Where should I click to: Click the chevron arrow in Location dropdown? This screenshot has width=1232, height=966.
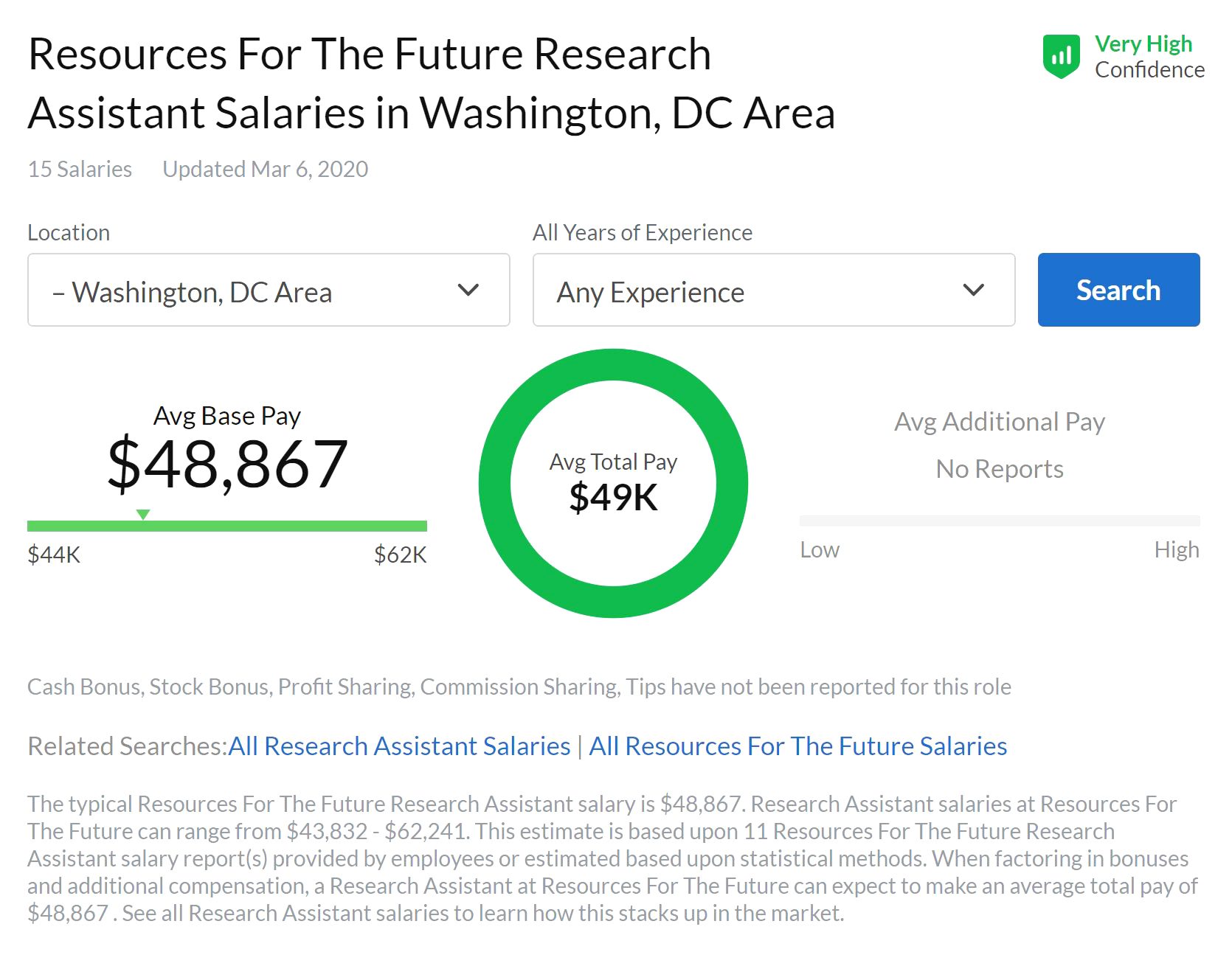pyautogui.click(x=468, y=290)
